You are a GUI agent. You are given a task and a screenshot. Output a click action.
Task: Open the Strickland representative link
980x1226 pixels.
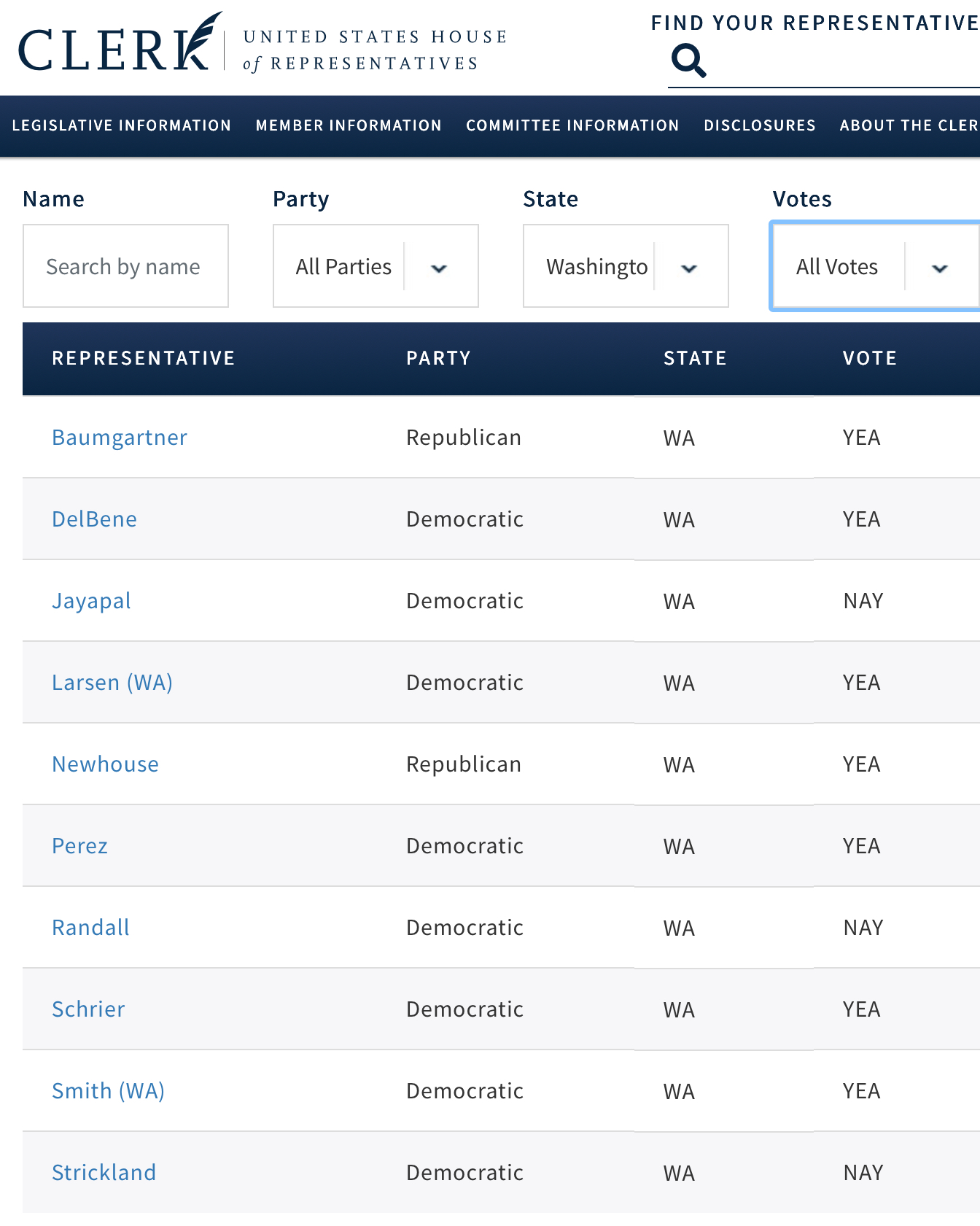click(104, 1173)
